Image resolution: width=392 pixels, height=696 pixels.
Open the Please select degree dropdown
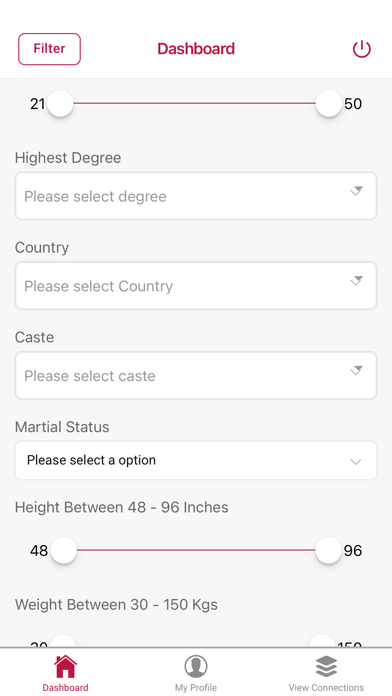[x=196, y=196]
